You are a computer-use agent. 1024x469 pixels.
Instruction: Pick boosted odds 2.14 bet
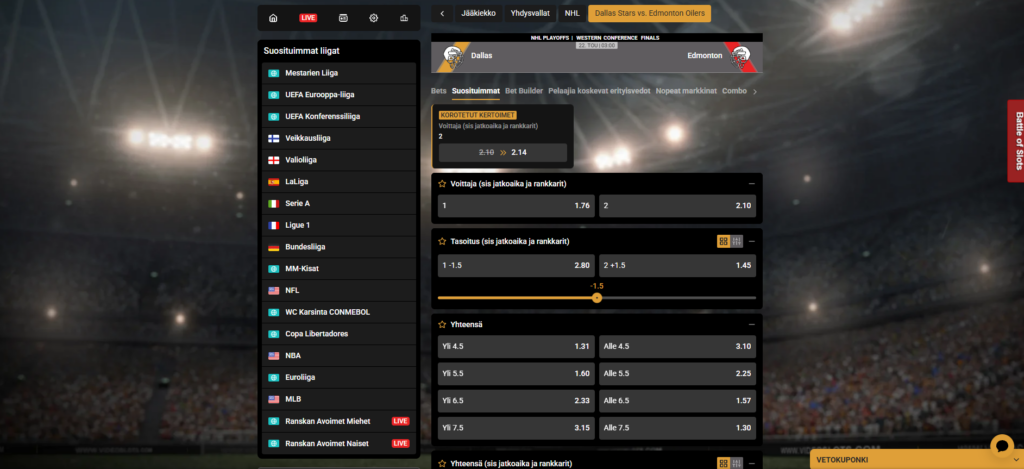(x=503, y=152)
